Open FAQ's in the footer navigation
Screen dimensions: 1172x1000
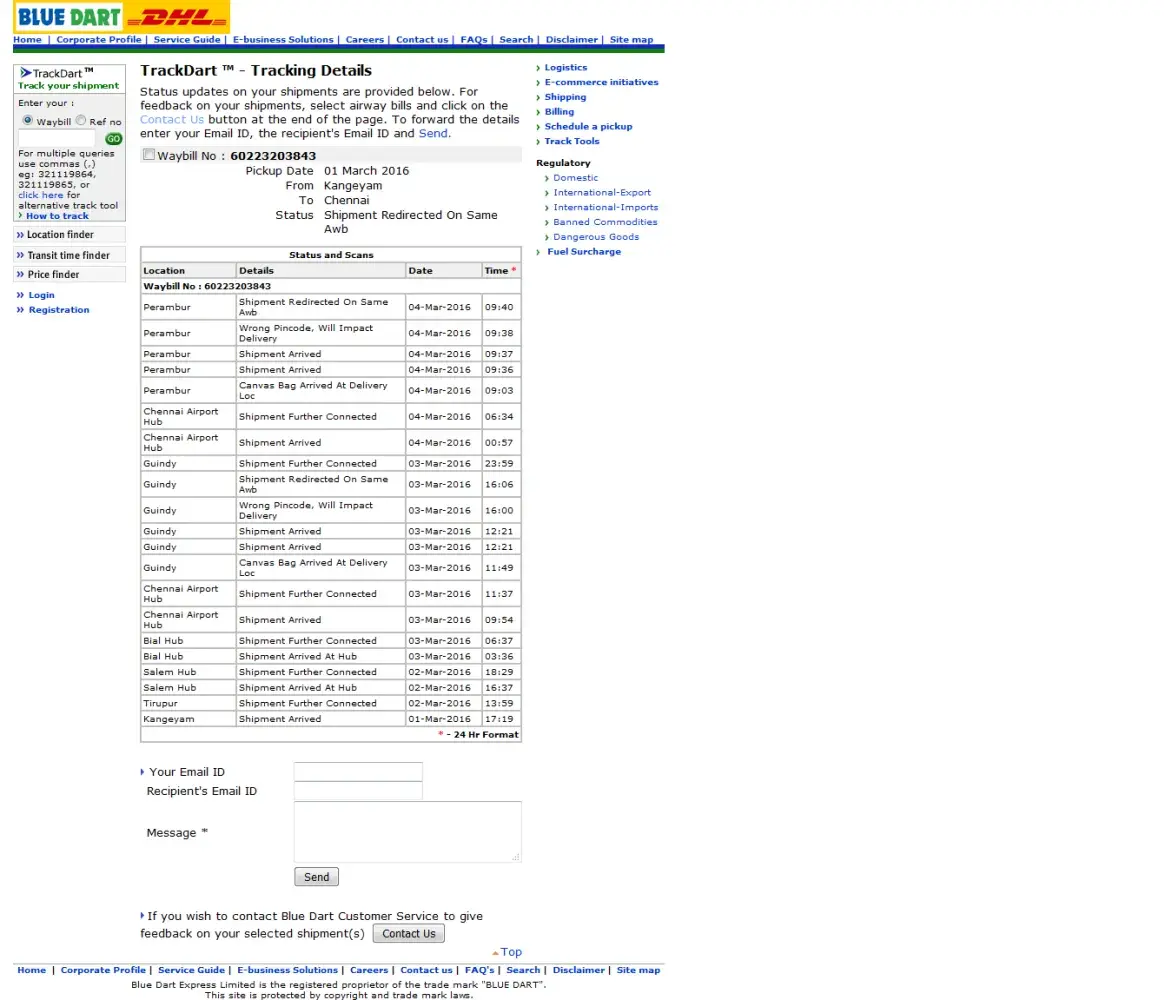point(480,970)
